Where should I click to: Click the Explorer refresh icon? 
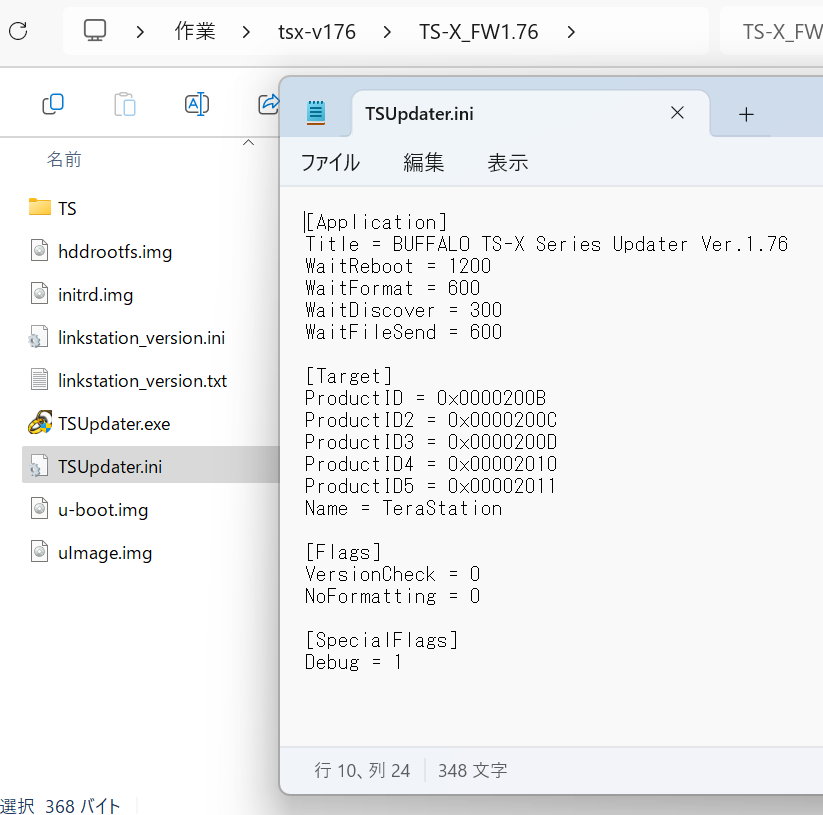point(18,31)
